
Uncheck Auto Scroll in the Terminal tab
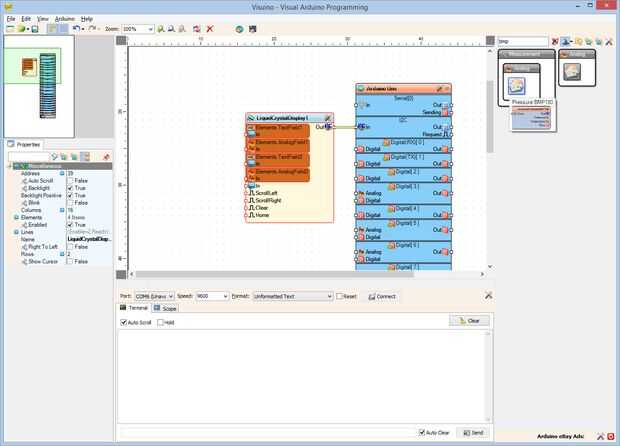pyautogui.click(x=123, y=322)
